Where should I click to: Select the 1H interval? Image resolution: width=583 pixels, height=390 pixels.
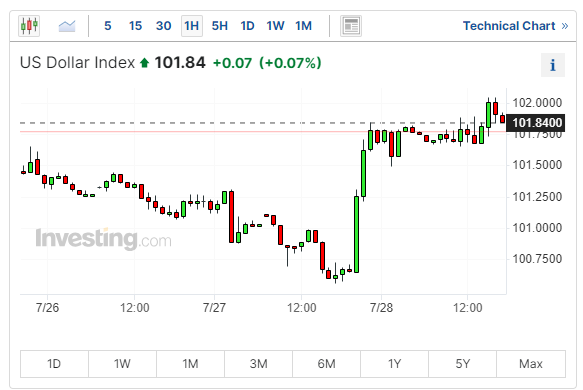pos(191,26)
